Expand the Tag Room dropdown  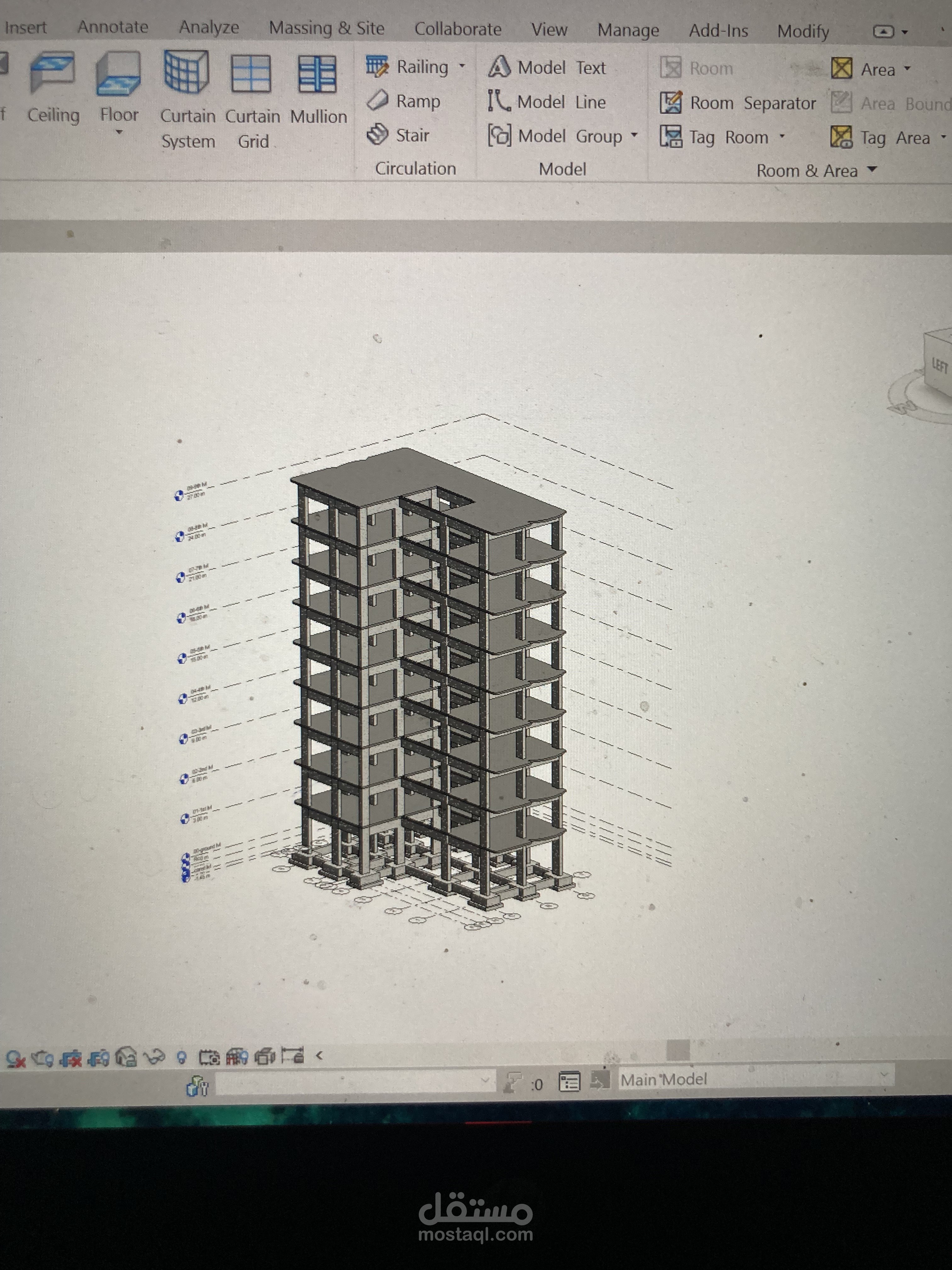point(782,137)
